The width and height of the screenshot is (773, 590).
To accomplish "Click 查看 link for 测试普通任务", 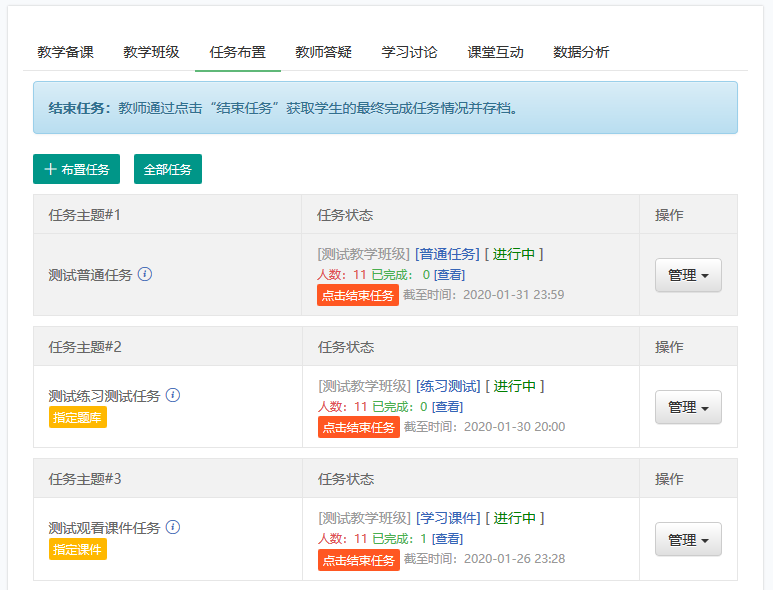I will tap(449, 274).
